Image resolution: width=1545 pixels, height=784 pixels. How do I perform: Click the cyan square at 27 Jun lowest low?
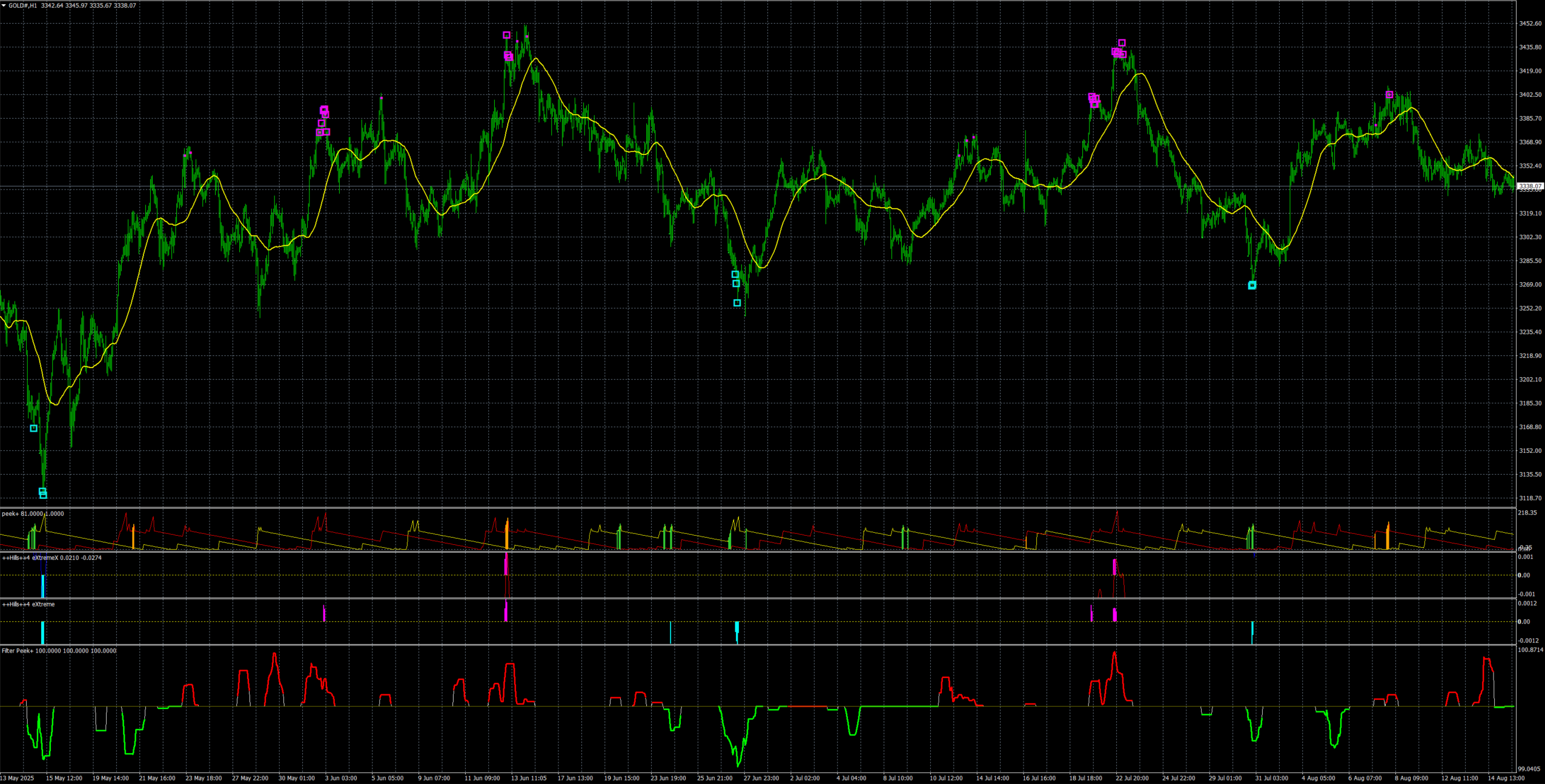pos(737,303)
